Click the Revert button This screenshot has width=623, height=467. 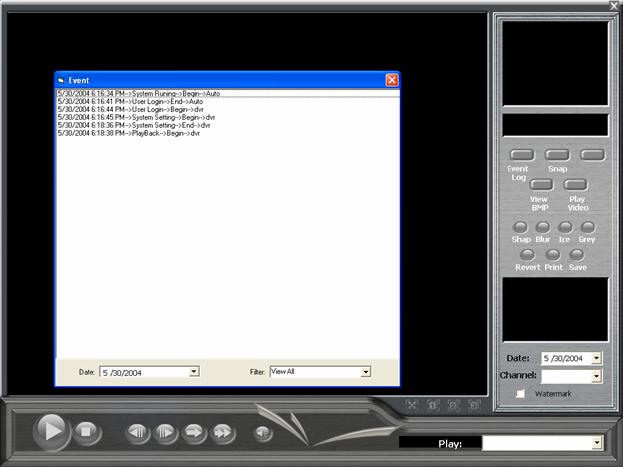(x=527, y=255)
